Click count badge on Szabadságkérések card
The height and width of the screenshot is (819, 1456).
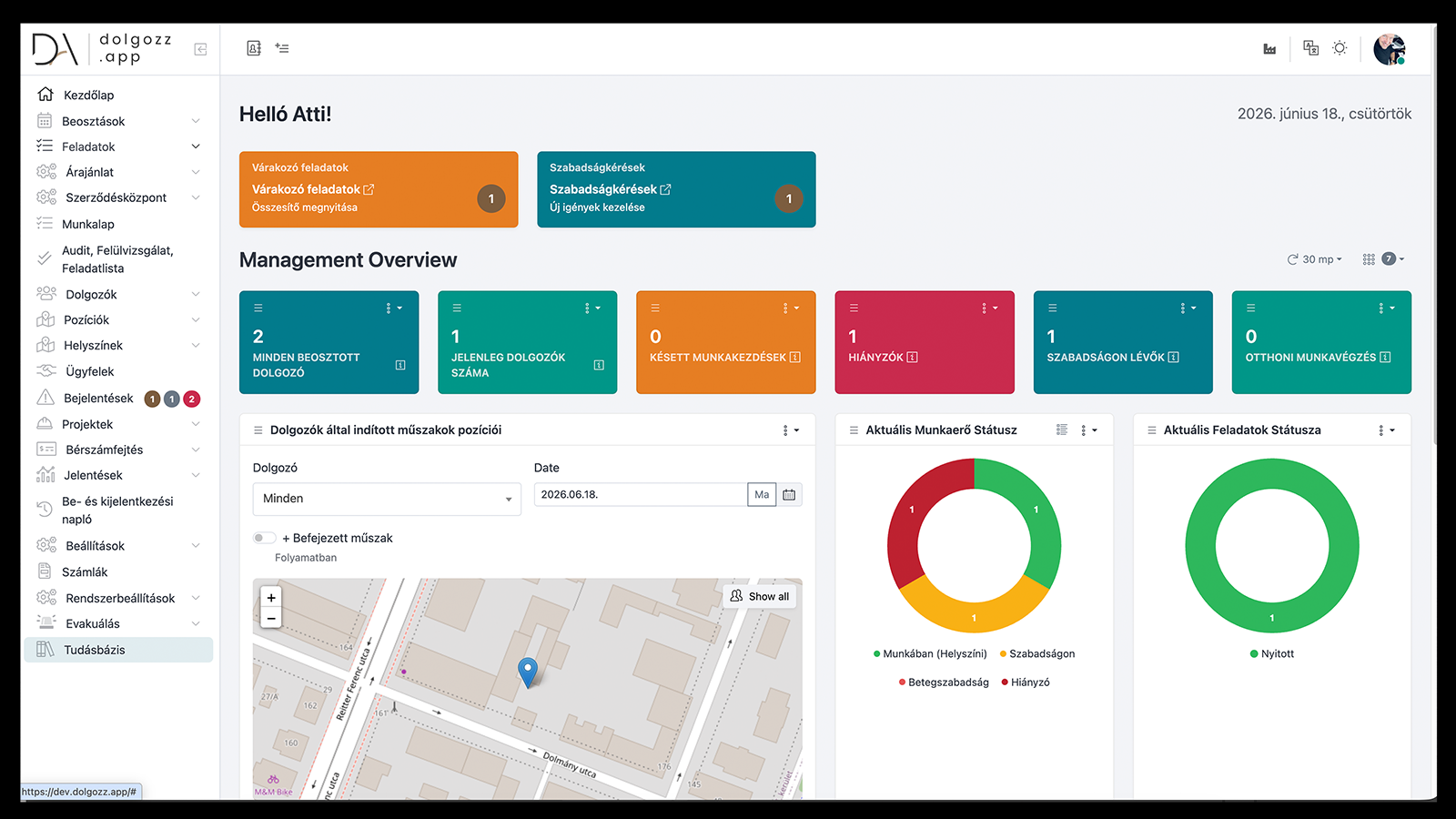pyautogui.click(x=789, y=198)
